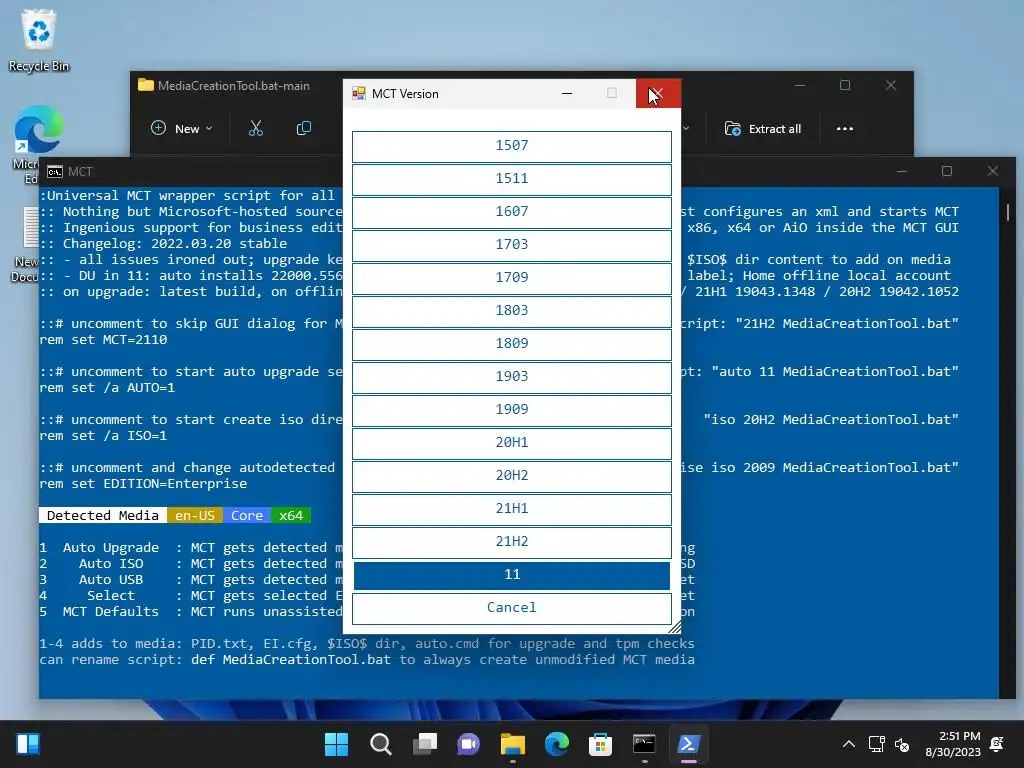Open New menu in File Explorer window
1024x768 pixels.
click(x=182, y=129)
